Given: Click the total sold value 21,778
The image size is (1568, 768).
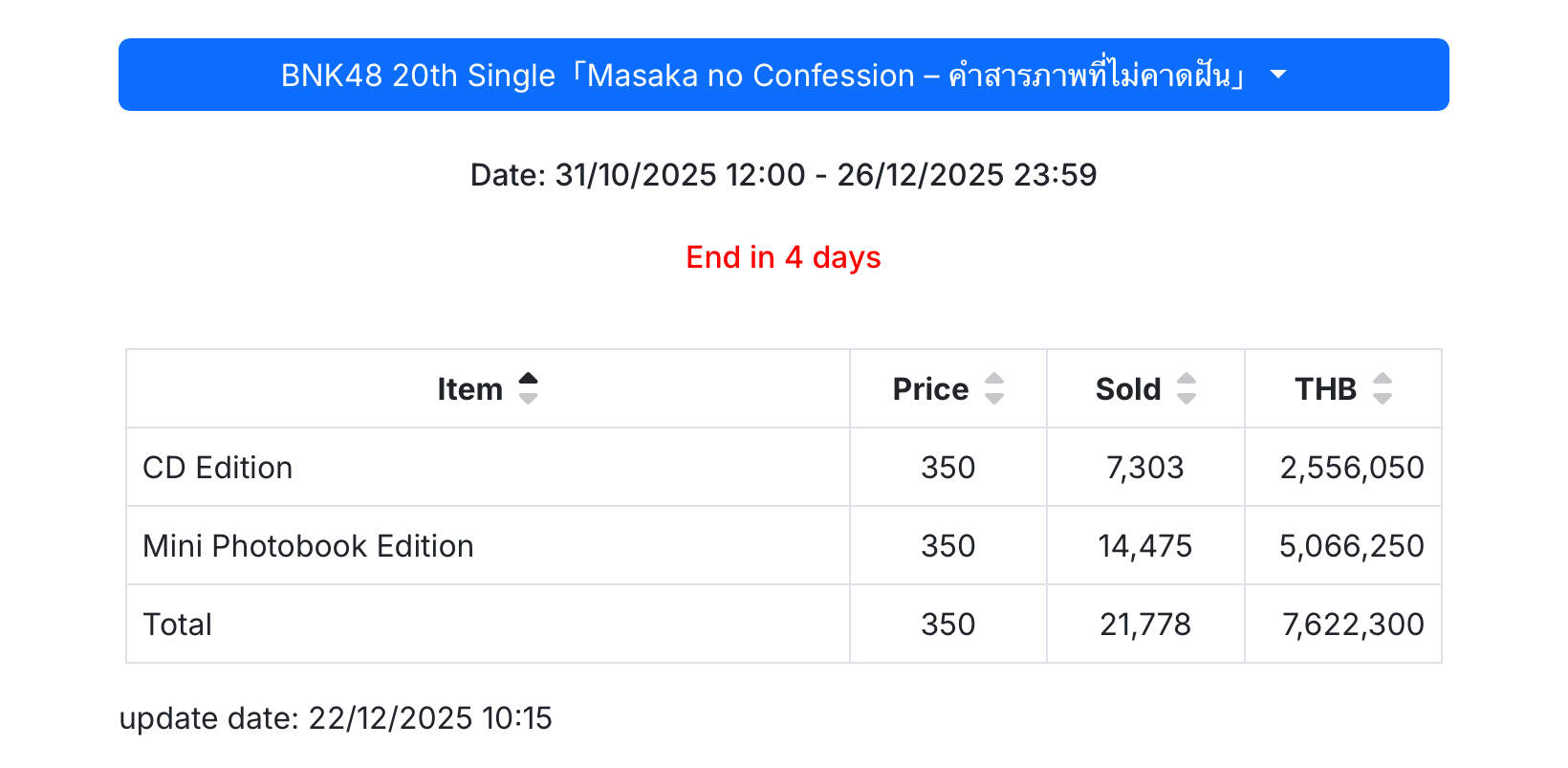Looking at the screenshot, I should 1144,625.
